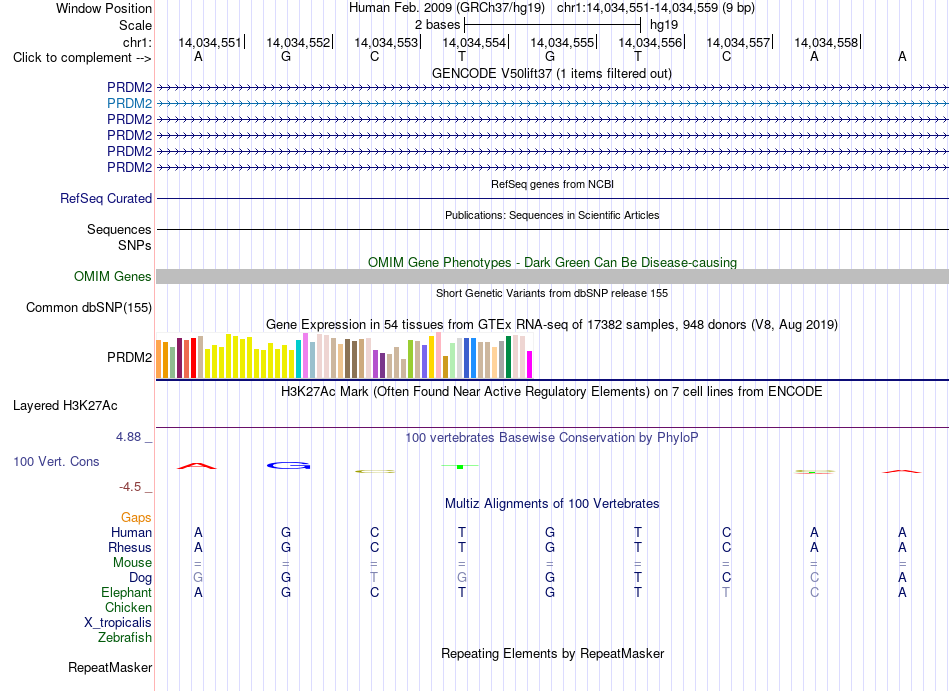
Task: Open the RefSeq Curated track label
Action: pyautogui.click(x=106, y=199)
